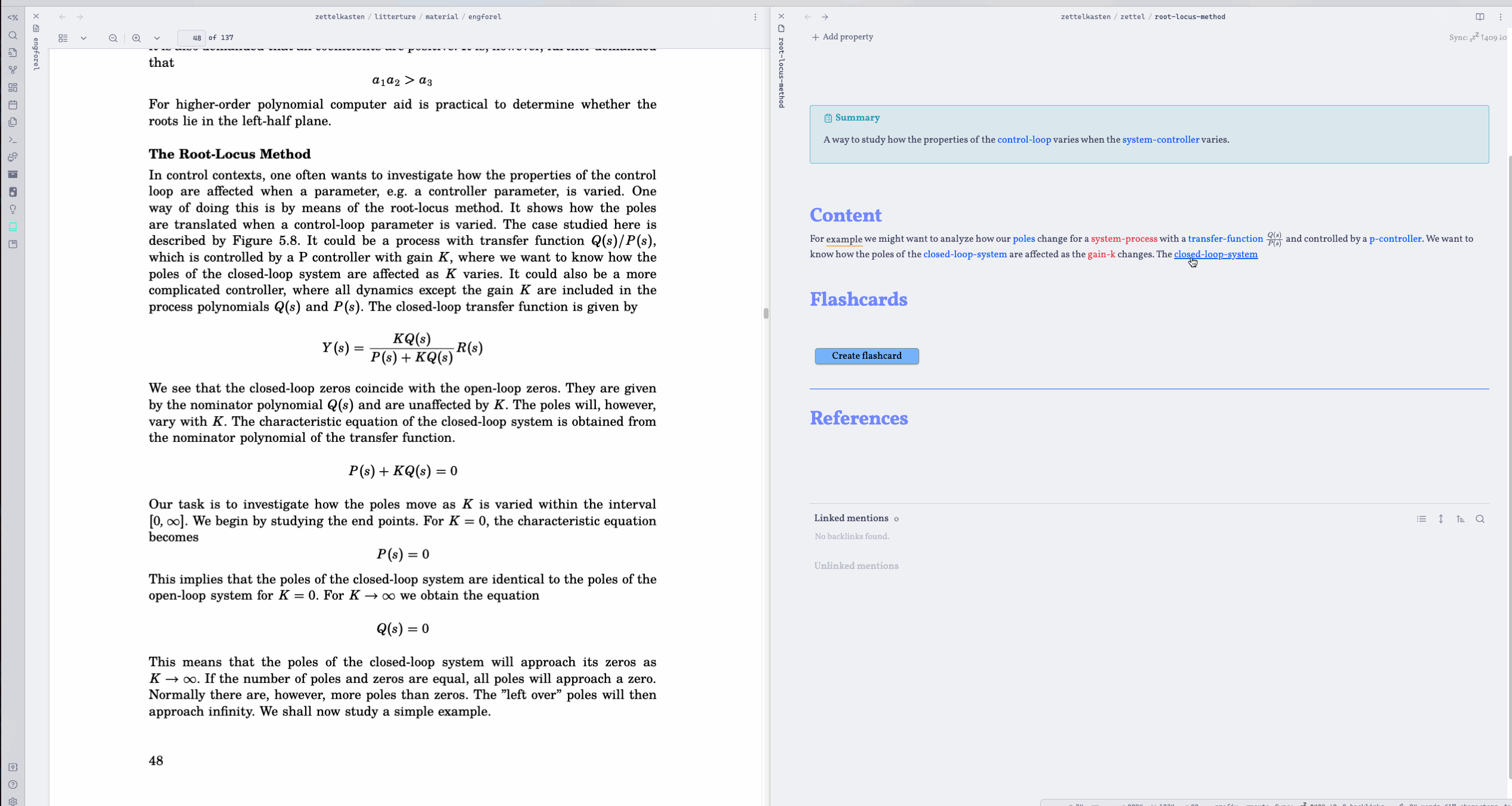Image resolution: width=1512 pixels, height=806 pixels.
Task: Click the lightbulb icon in ribbon
Action: [13, 210]
